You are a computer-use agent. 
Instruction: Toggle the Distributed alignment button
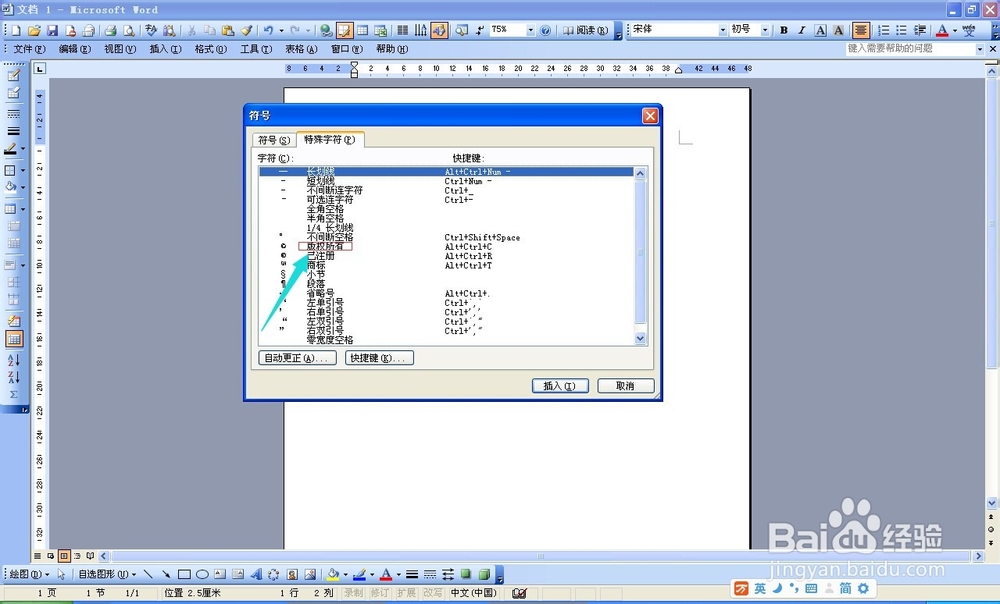tap(860, 30)
